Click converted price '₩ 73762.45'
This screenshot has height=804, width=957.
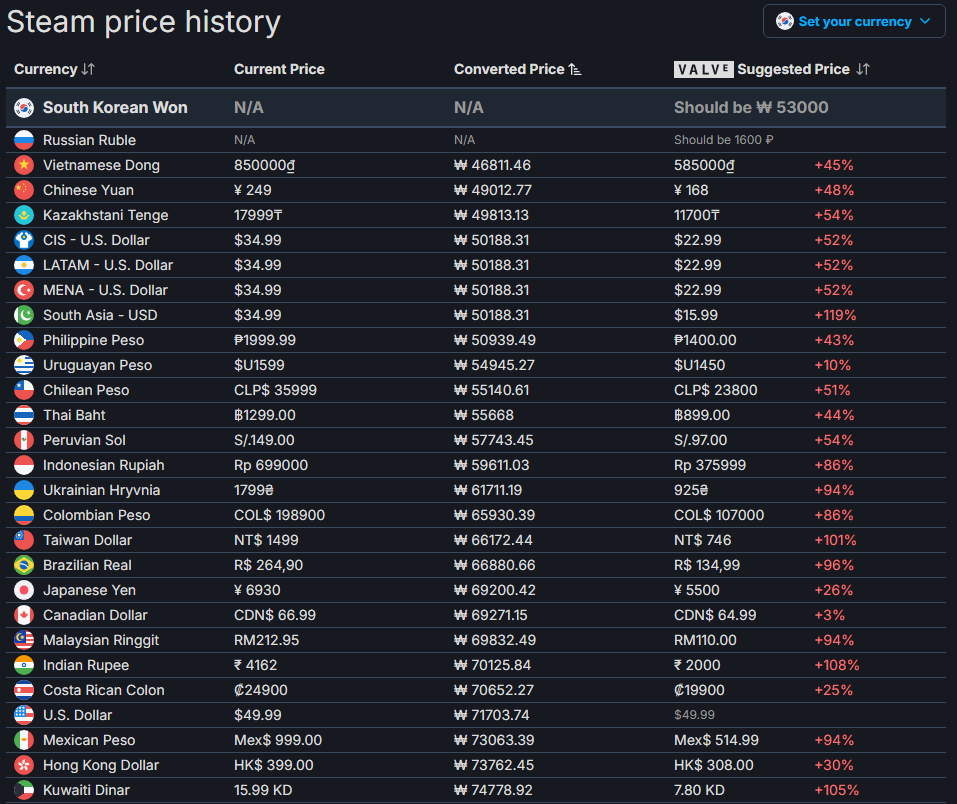coord(494,766)
